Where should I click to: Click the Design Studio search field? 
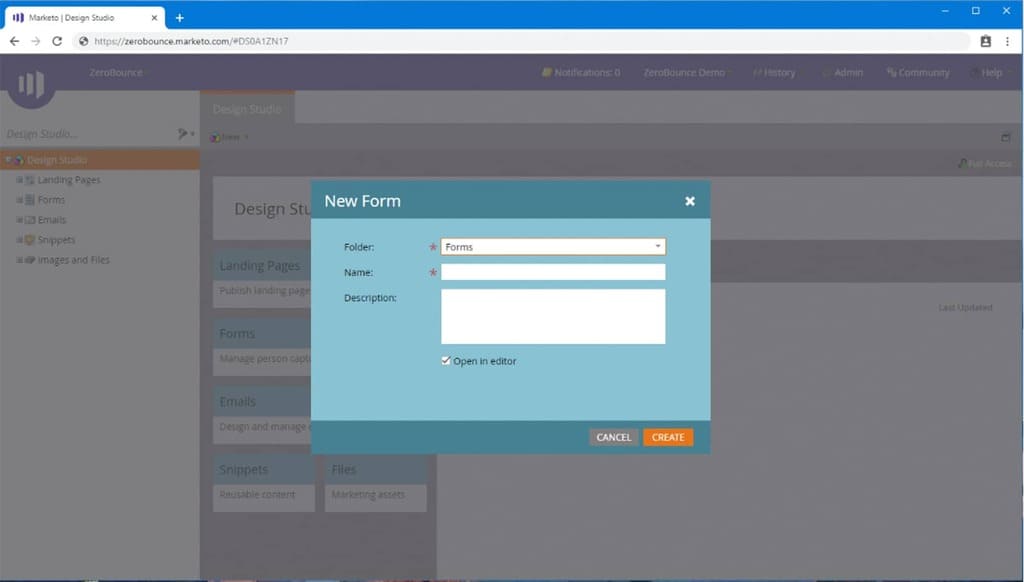86,134
